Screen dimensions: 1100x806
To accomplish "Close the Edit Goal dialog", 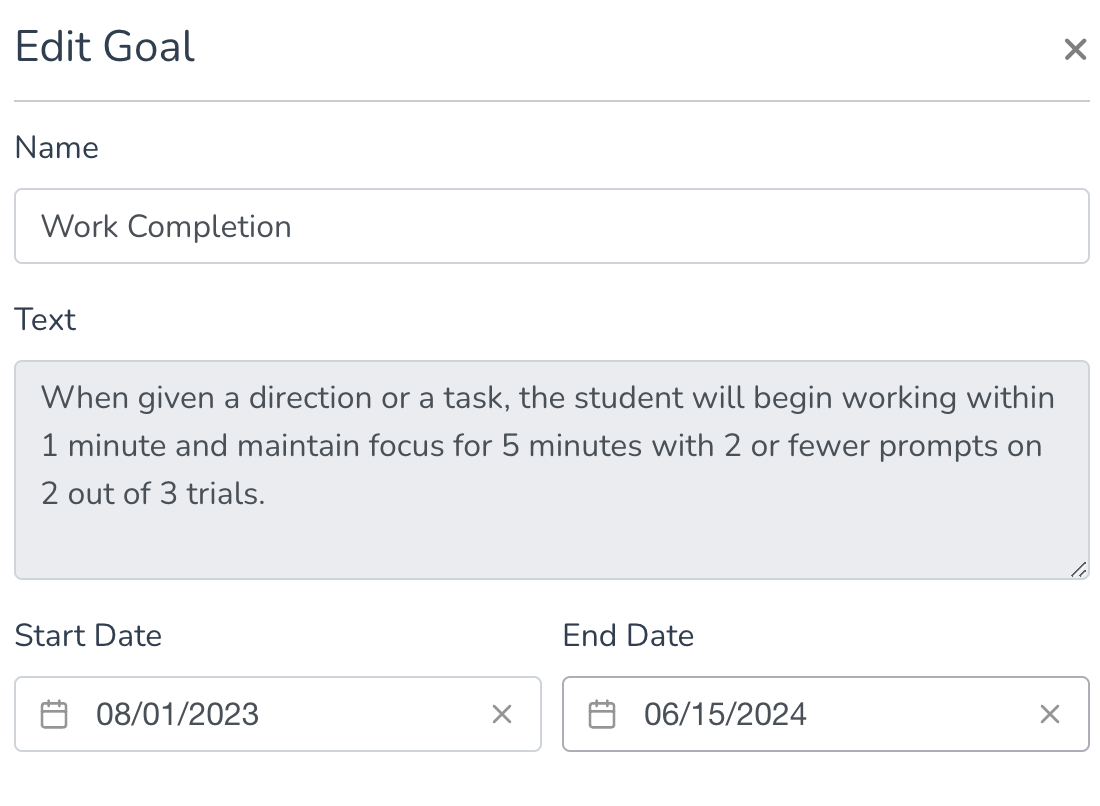I will [1075, 50].
